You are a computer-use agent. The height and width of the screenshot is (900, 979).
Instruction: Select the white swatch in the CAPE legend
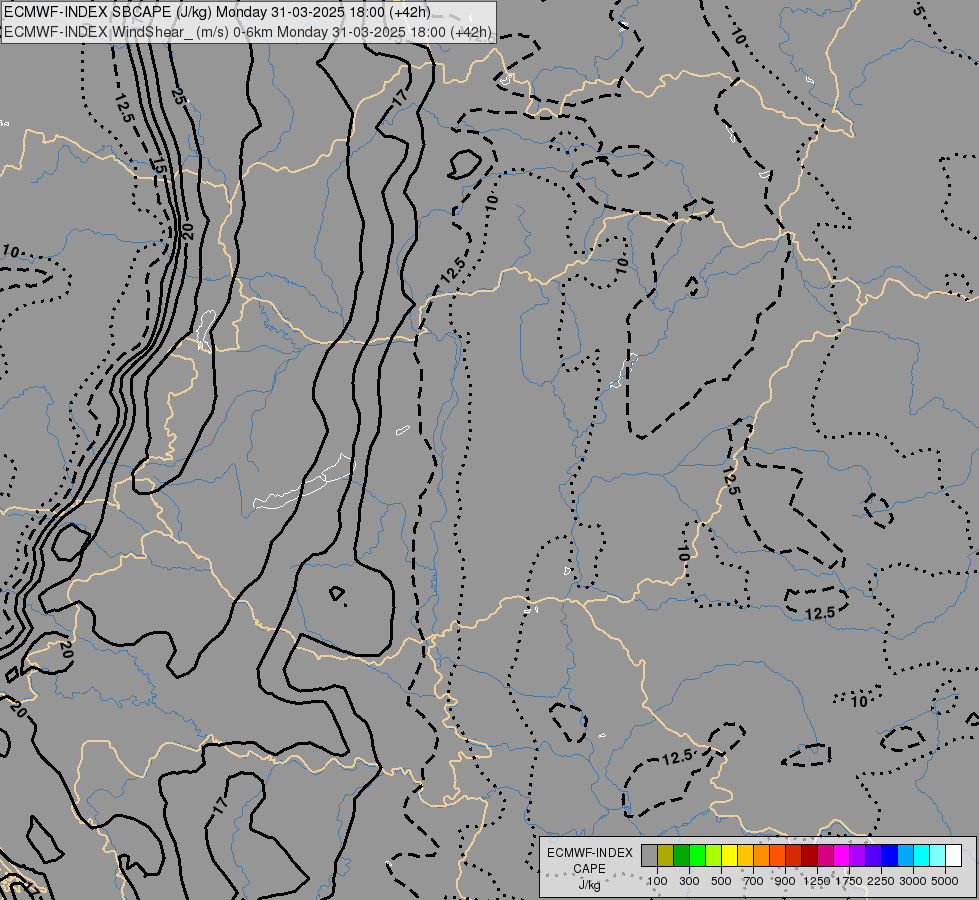pyautogui.click(x=953, y=855)
